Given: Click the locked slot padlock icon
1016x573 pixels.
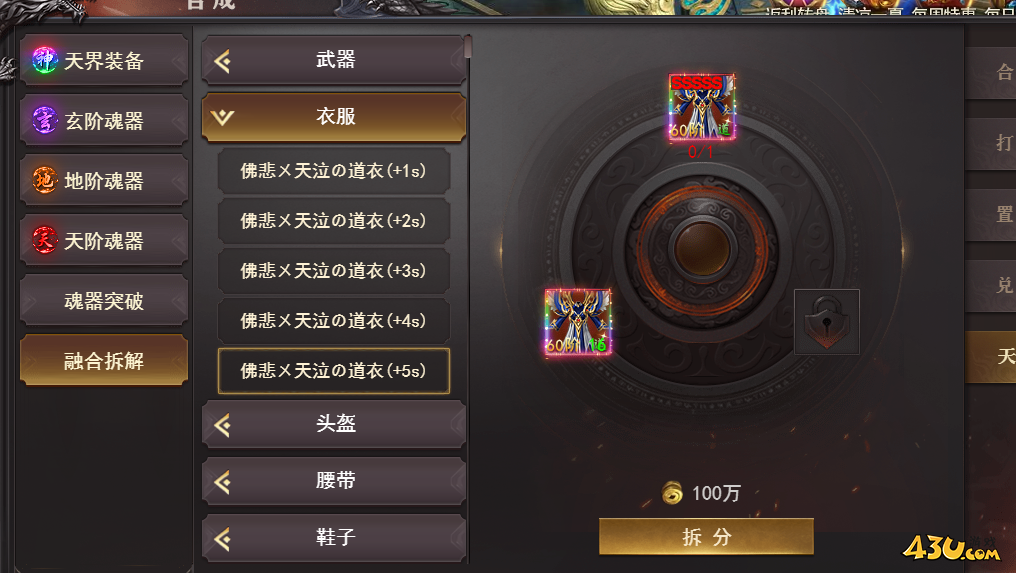Looking at the screenshot, I should (827, 322).
